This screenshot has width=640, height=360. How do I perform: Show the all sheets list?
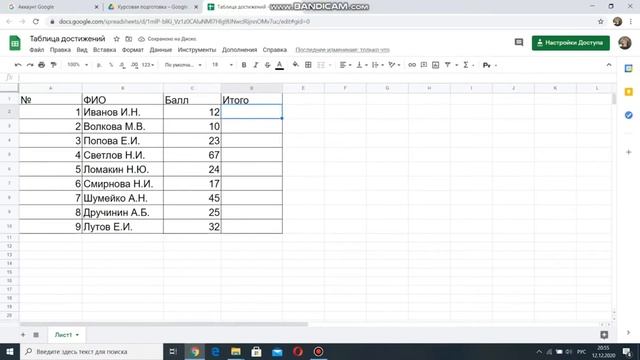36,335
